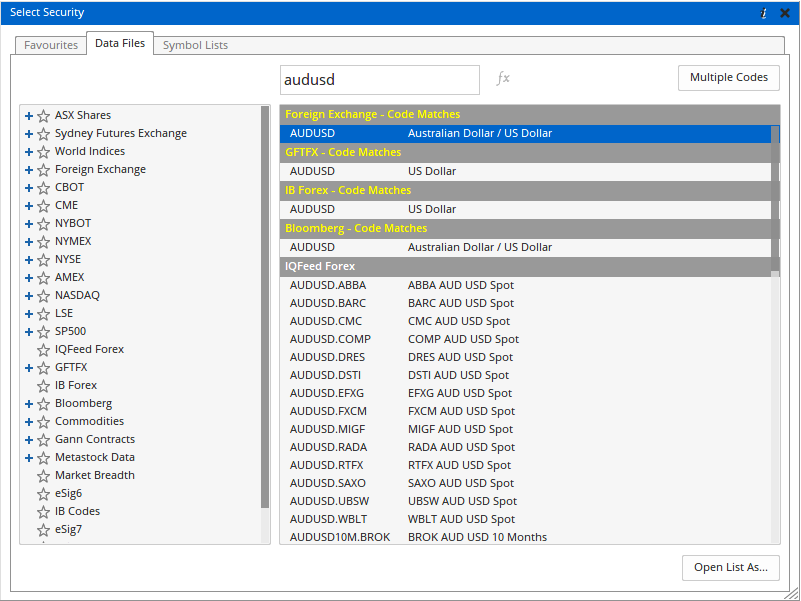Click the Gann Contracts folder label
The image size is (801, 601).
(x=95, y=439)
